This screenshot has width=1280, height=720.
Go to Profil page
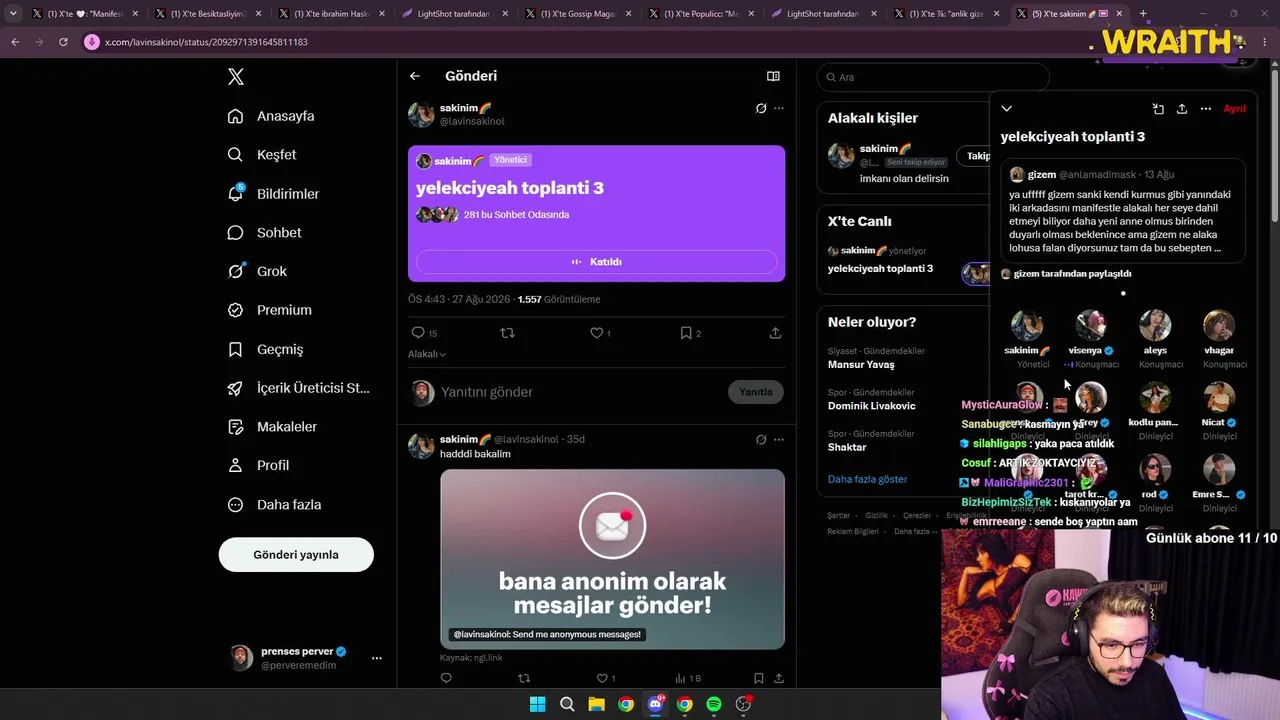258,466
